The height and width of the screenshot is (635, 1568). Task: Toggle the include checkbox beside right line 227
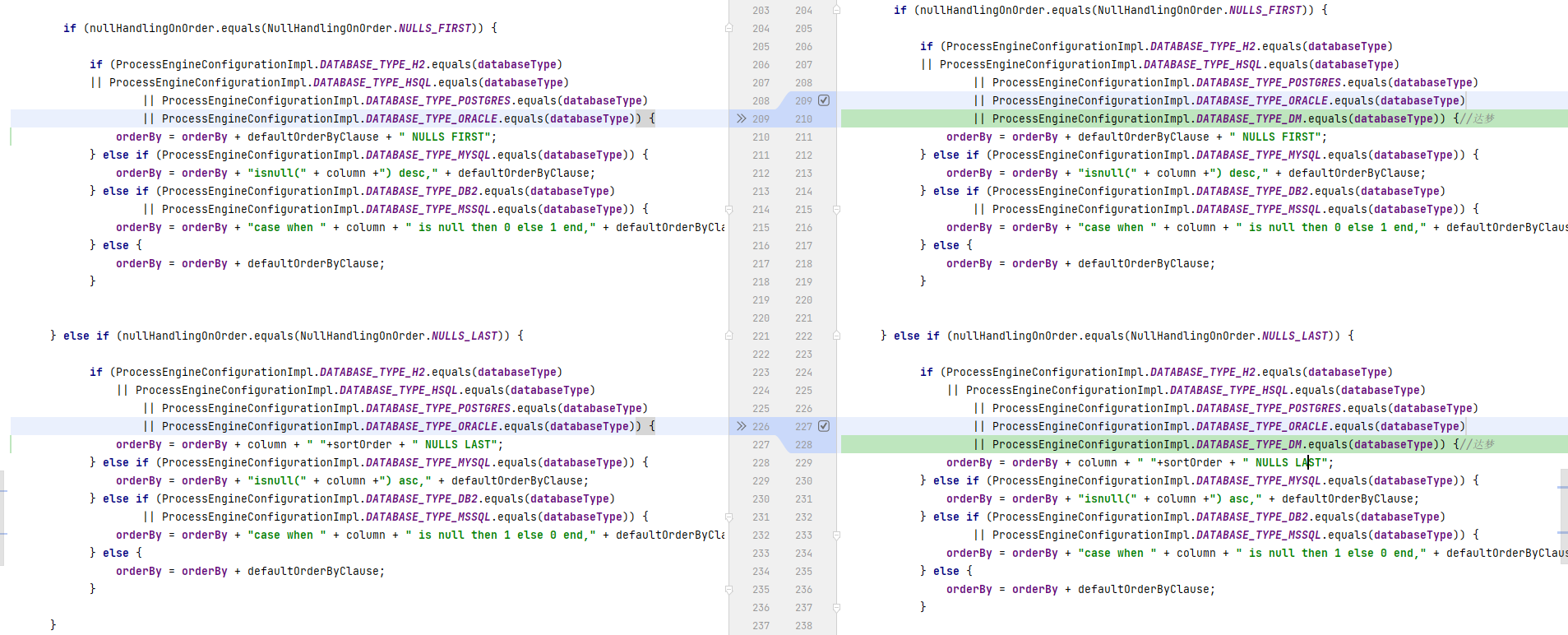(x=824, y=426)
